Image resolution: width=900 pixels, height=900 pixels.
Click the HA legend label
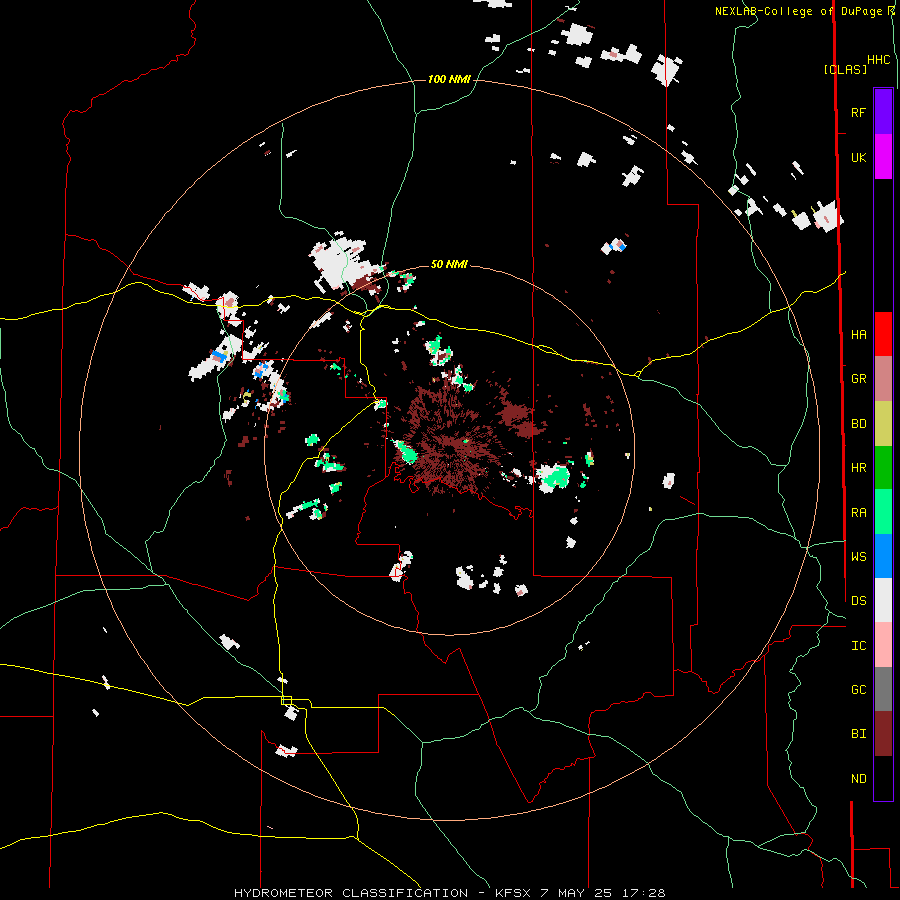pyautogui.click(x=858, y=334)
